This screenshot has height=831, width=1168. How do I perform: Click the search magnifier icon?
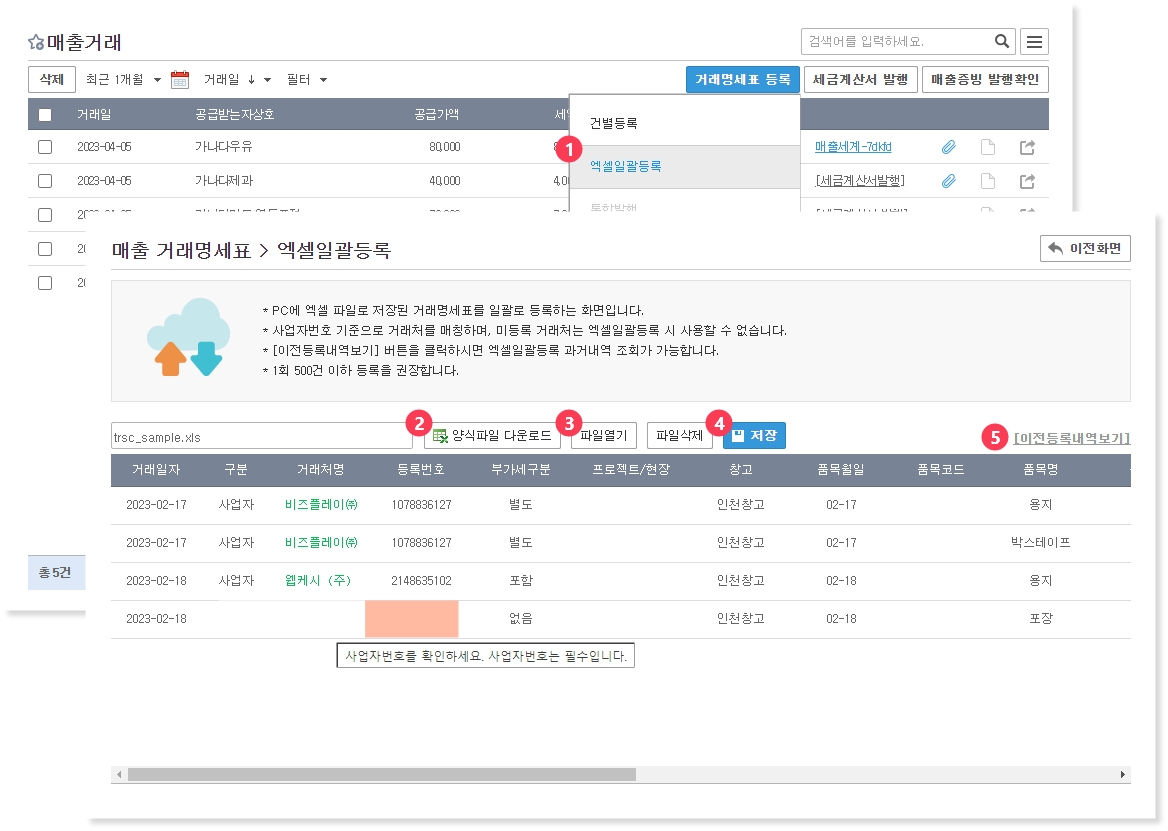1001,42
